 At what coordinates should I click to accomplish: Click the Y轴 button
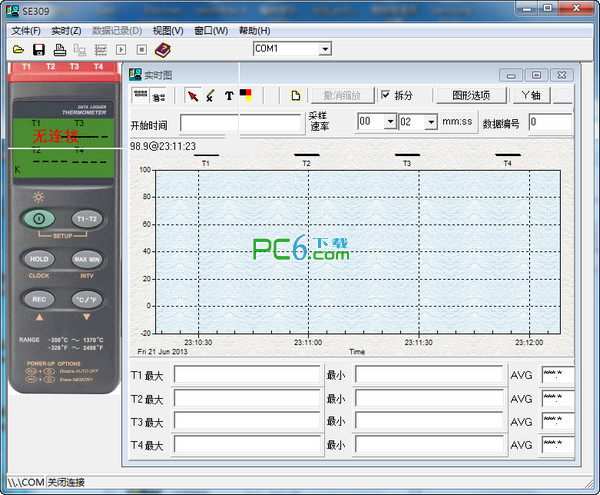click(531, 95)
